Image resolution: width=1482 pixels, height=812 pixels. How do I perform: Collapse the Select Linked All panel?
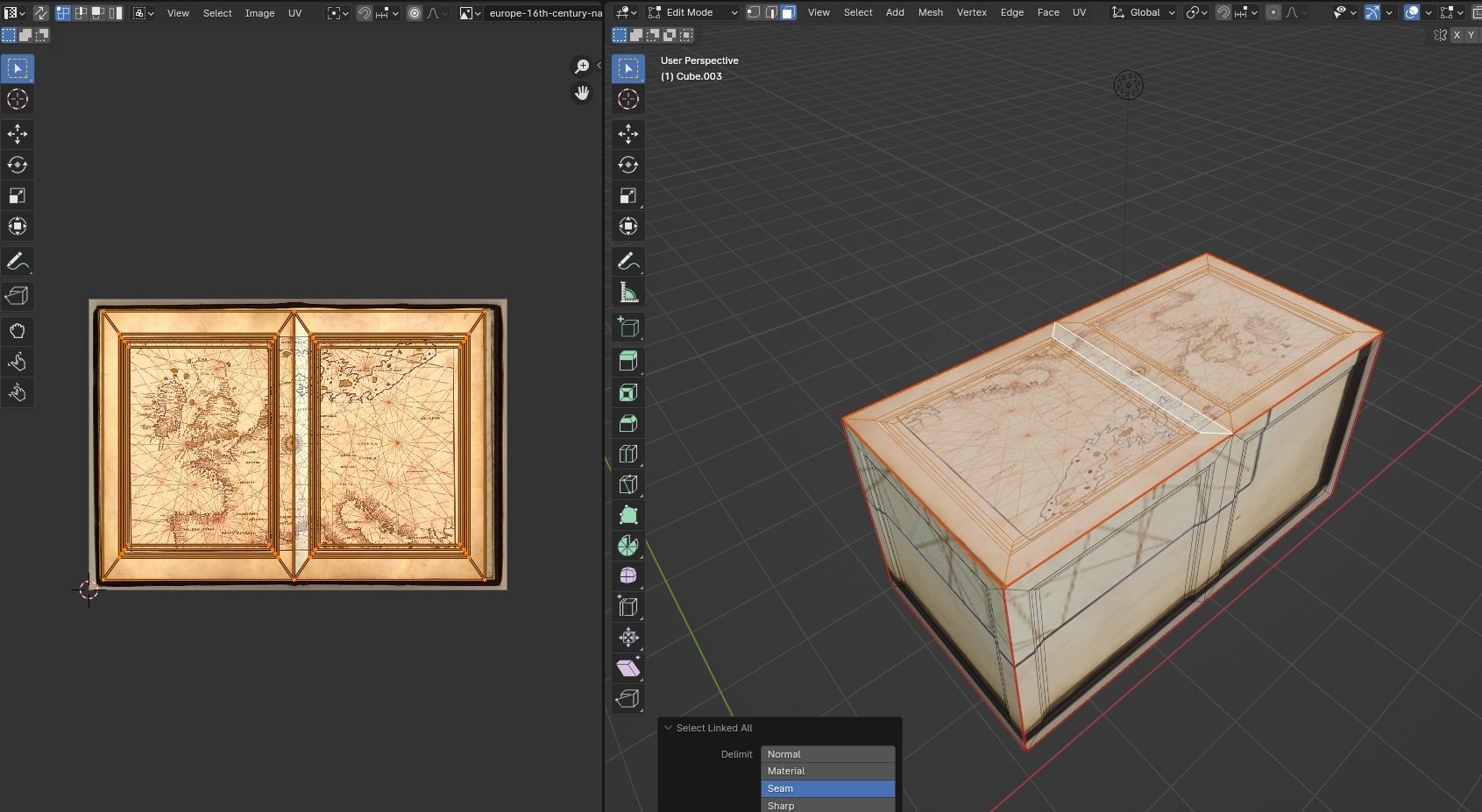pyautogui.click(x=668, y=728)
